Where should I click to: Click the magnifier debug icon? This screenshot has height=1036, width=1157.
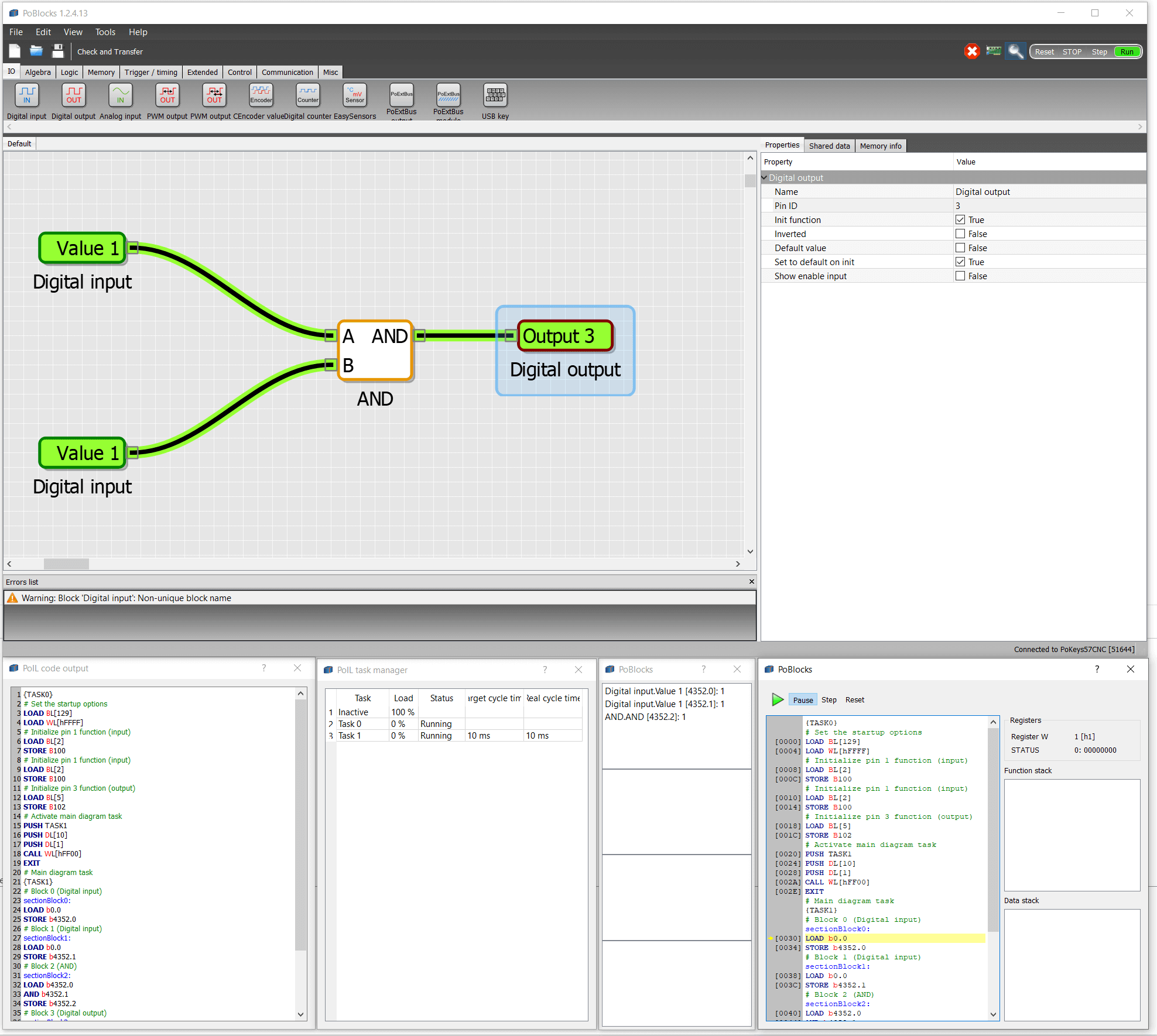tap(1016, 52)
